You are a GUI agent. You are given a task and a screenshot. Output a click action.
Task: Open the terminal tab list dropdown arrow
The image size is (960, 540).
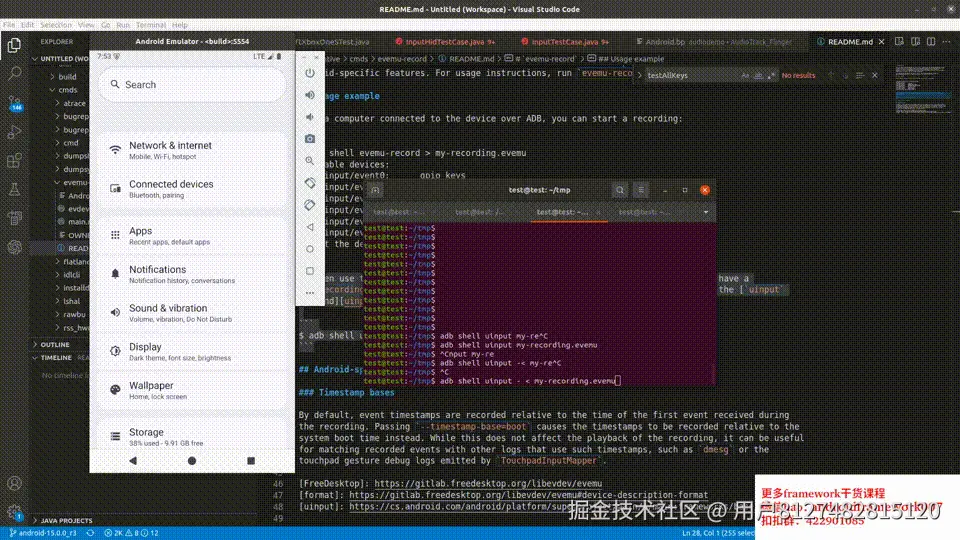tap(706, 212)
